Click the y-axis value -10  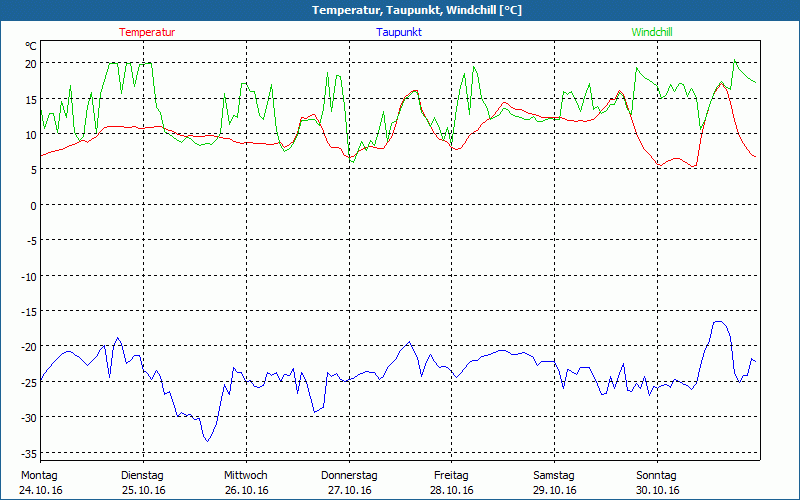click(29, 277)
